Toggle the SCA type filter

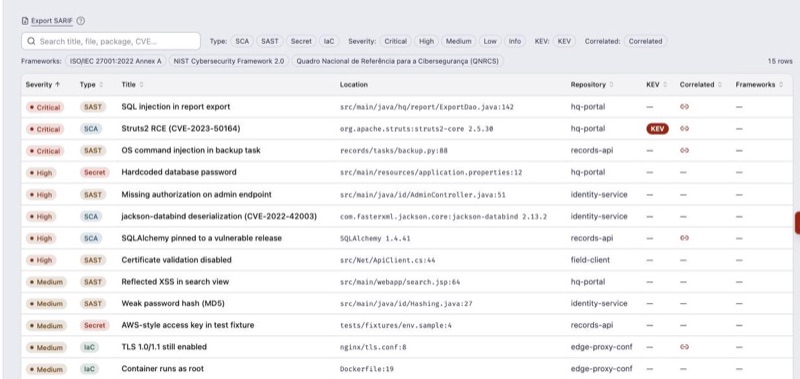click(x=242, y=41)
